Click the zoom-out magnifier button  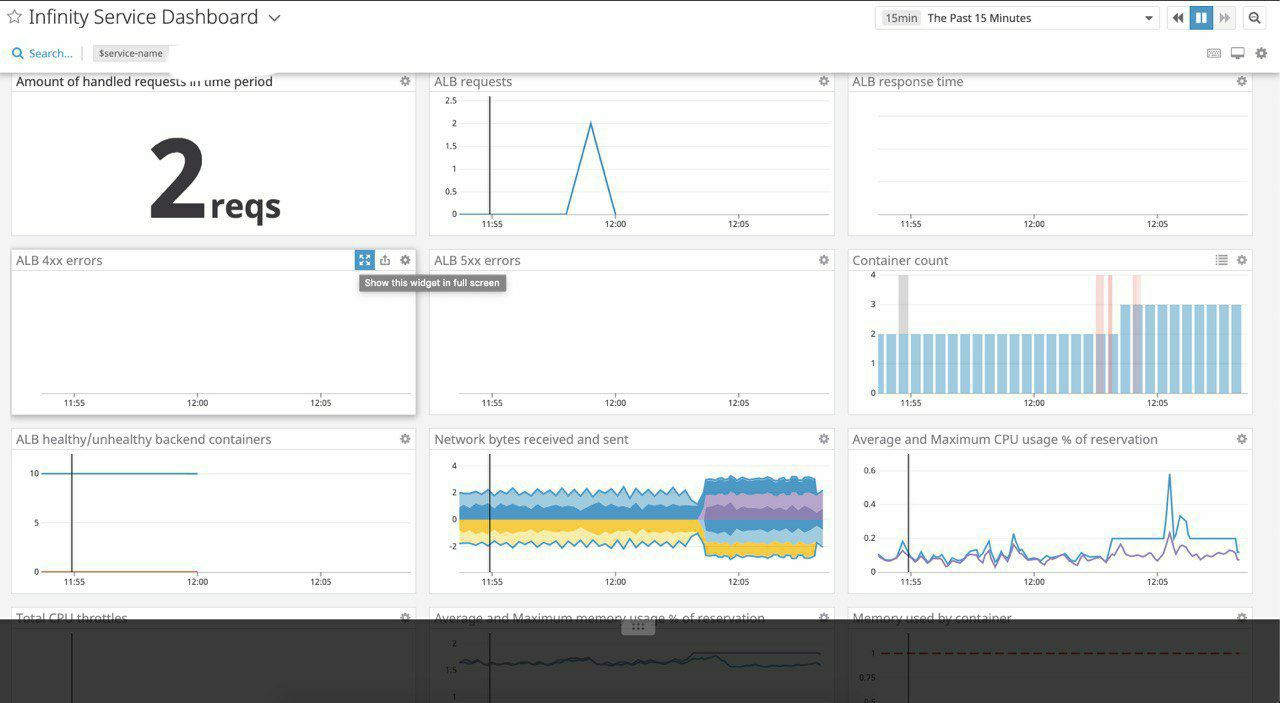coord(1254,18)
